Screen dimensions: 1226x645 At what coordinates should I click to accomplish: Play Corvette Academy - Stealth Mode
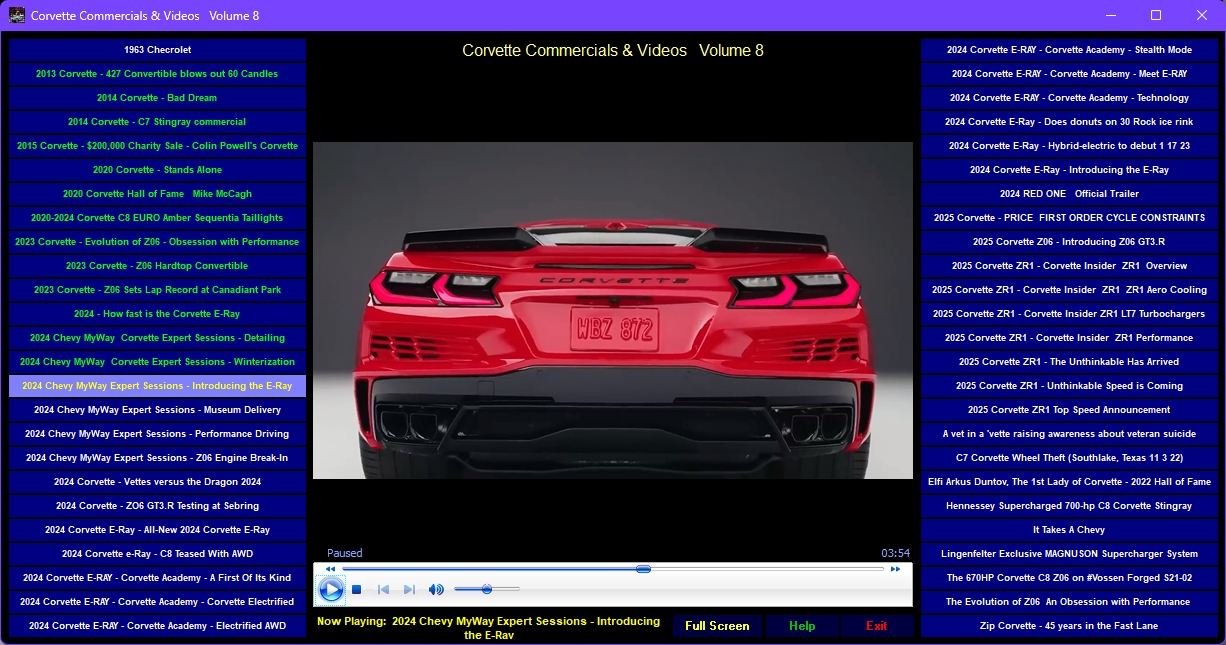[1069, 49]
